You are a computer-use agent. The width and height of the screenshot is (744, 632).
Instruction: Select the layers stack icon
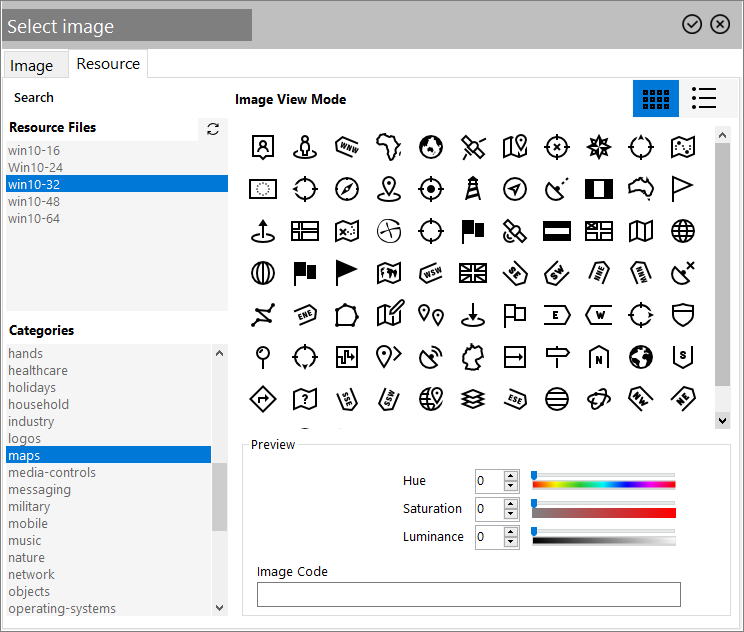point(473,399)
